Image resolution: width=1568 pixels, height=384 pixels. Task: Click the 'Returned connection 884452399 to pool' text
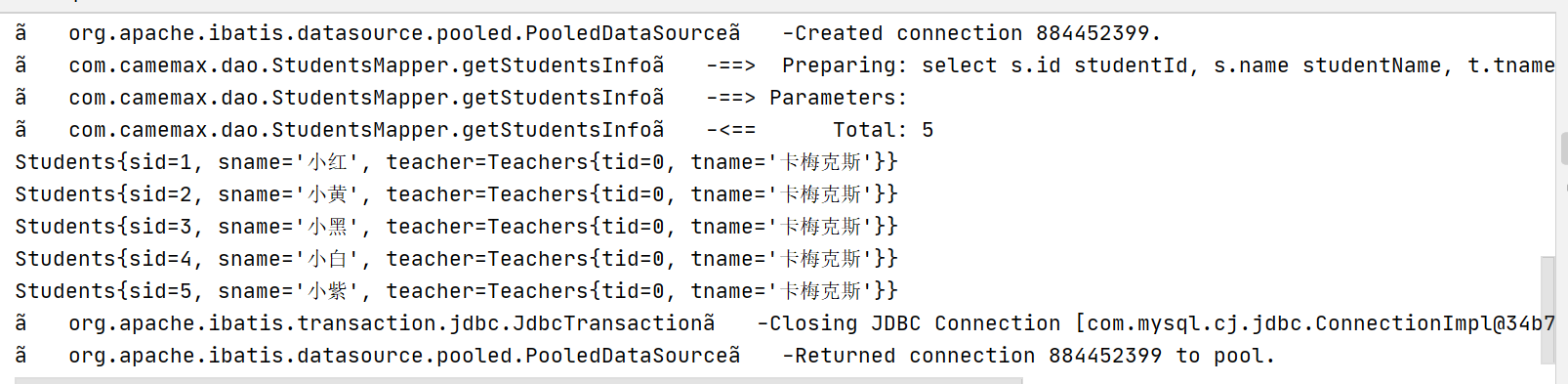[x=1035, y=356]
